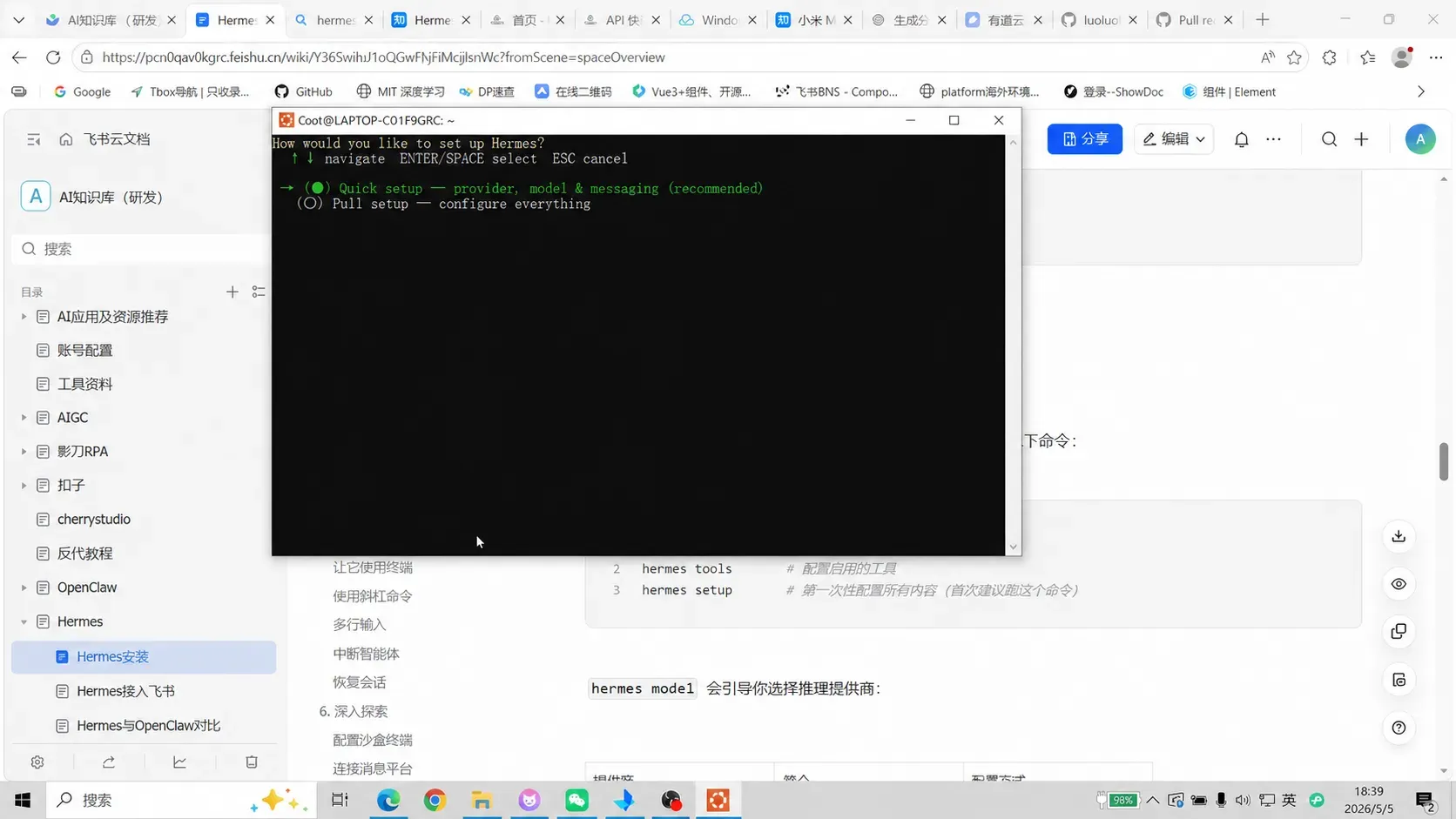Screen dimensions: 1456x819
Task: Expand the AI应用及资源推荐 tree node
Action: [24, 317]
